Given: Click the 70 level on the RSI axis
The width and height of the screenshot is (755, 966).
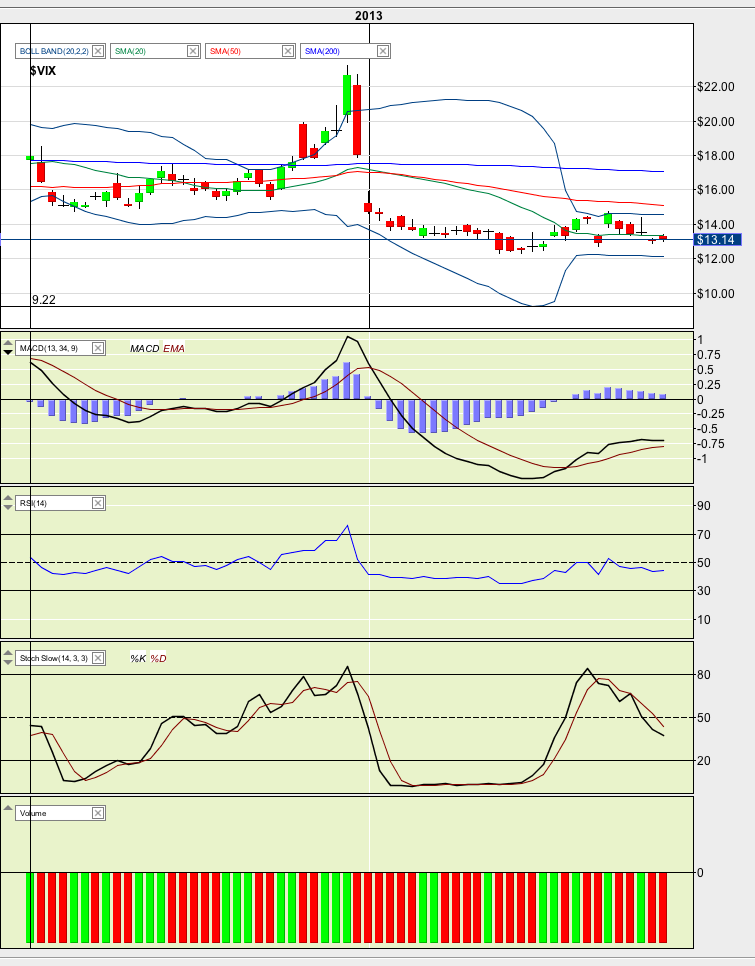Looking at the screenshot, I should click(x=703, y=535).
